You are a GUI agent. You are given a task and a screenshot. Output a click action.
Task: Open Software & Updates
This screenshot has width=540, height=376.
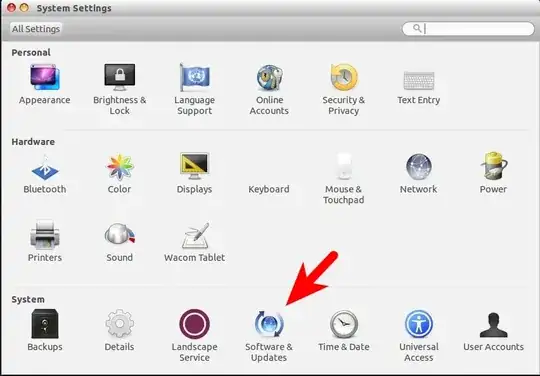point(269,336)
